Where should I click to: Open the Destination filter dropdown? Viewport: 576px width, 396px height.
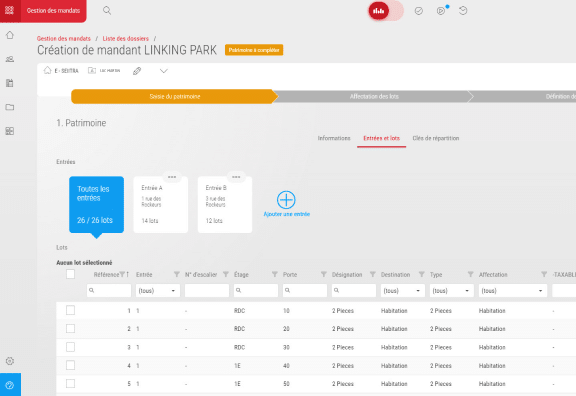tap(403, 291)
